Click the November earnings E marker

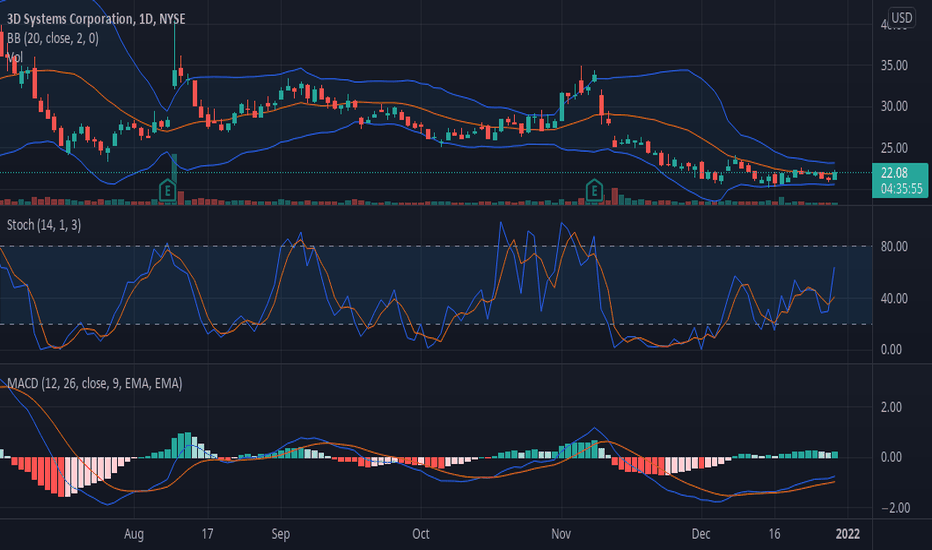[x=594, y=191]
